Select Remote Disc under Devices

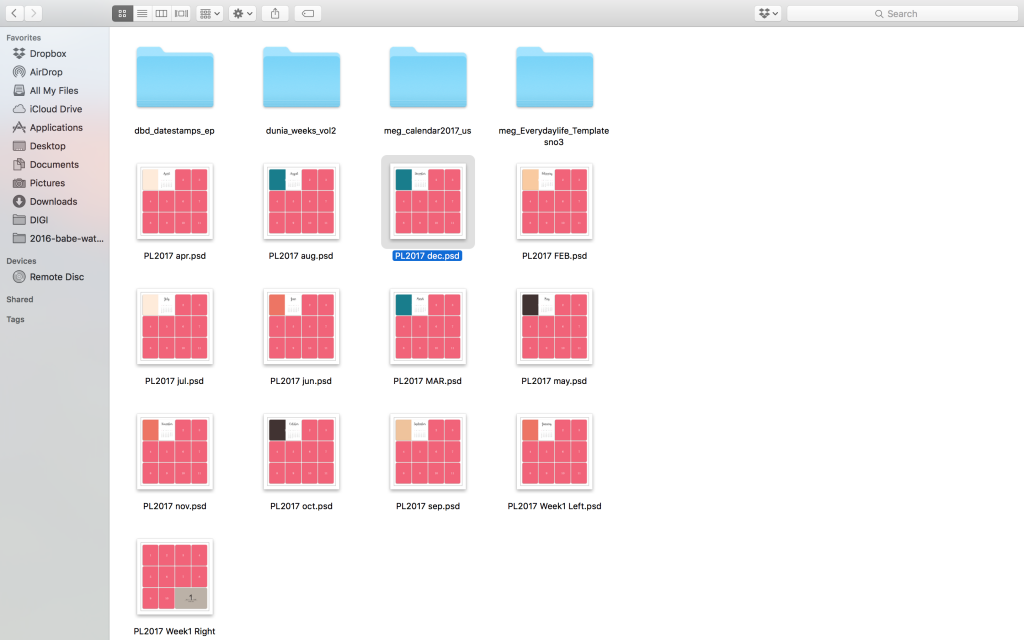pyautogui.click(x=57, y=277)
